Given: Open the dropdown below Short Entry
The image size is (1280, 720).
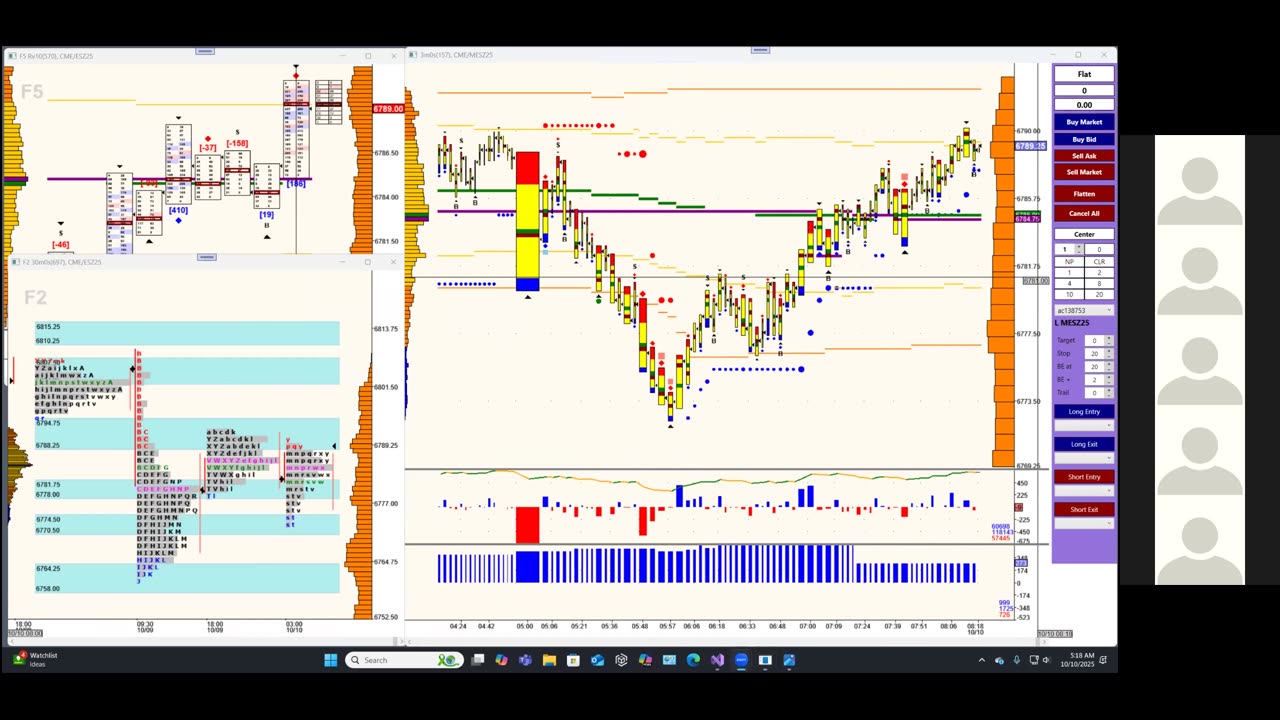Looking at the screenshot, I should 1084,491.
